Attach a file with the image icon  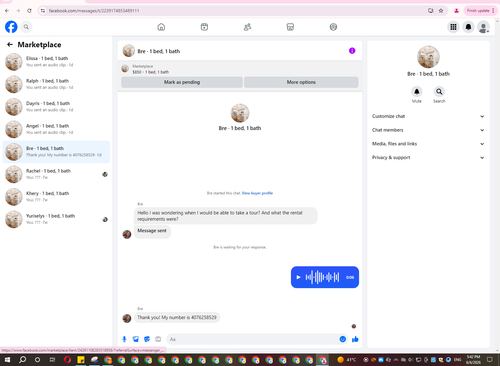pyautogui.click(x=136, y=339)
